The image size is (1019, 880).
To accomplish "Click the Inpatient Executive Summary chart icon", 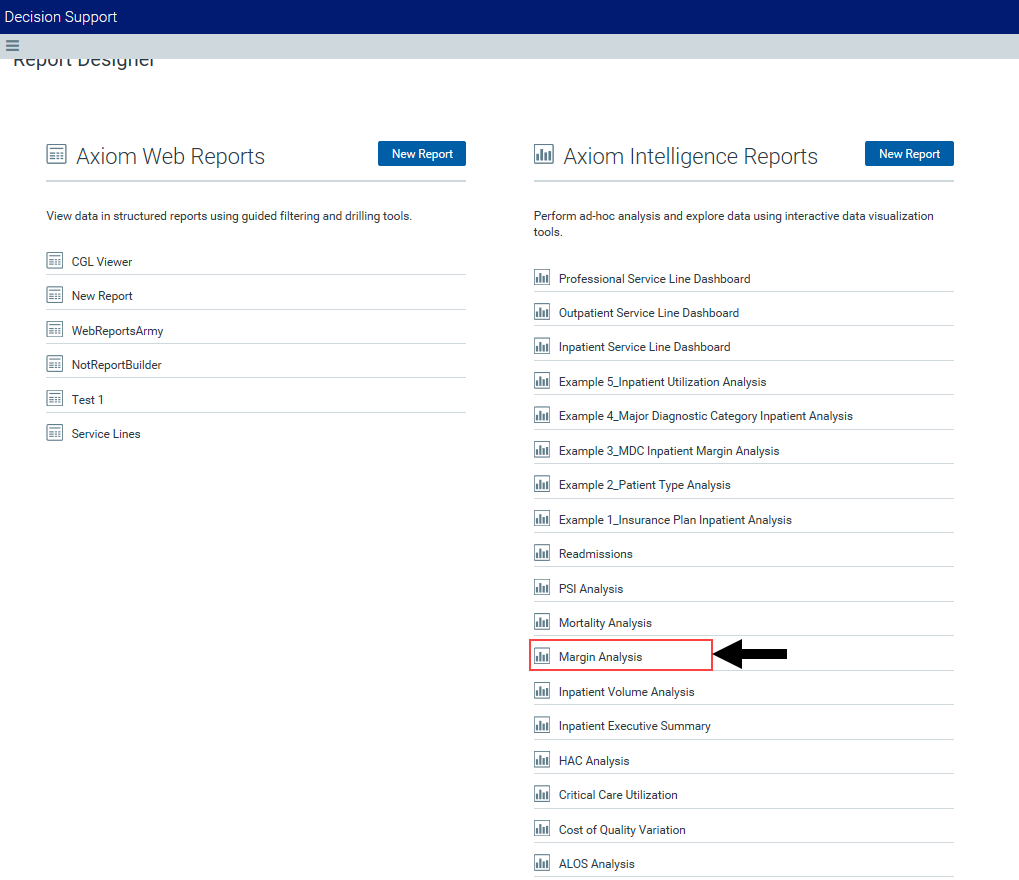I will point(542,725).
